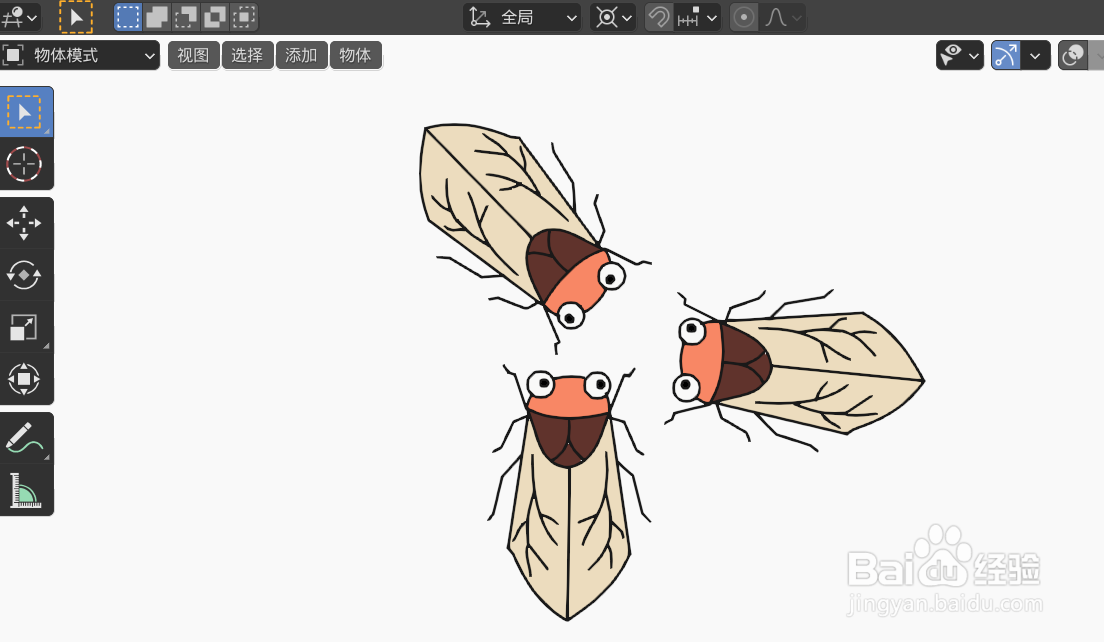Screen dimensions: 1104x642
Task: Select the Scale tool
Action: click(25, 327)
